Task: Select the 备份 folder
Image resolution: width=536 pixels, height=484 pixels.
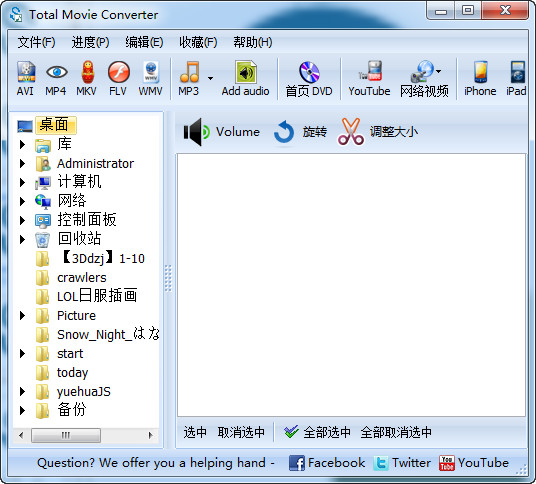Action: click(72, 410)
